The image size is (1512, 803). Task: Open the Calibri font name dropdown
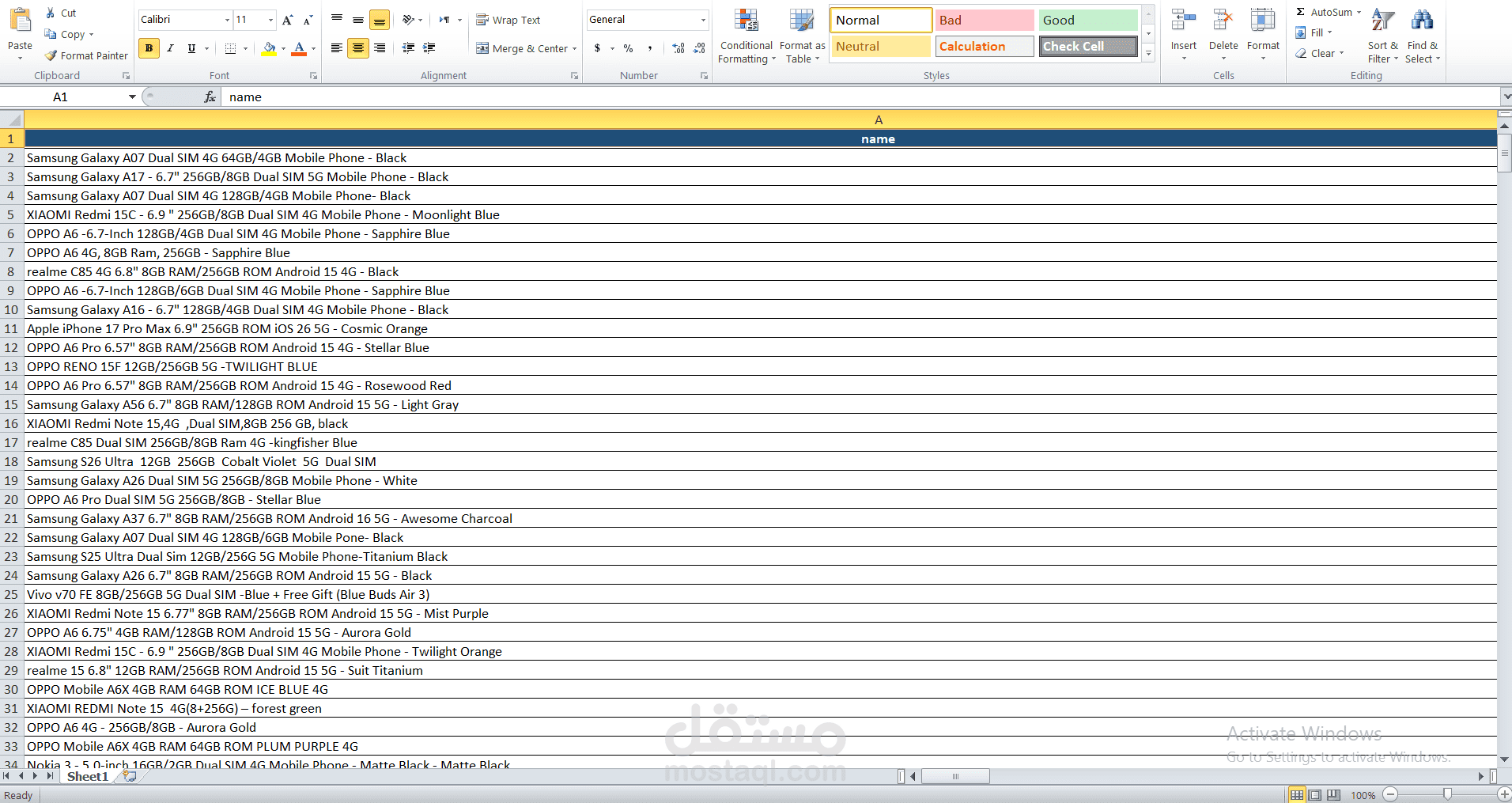pyautogui.click(x=227, y=20)
